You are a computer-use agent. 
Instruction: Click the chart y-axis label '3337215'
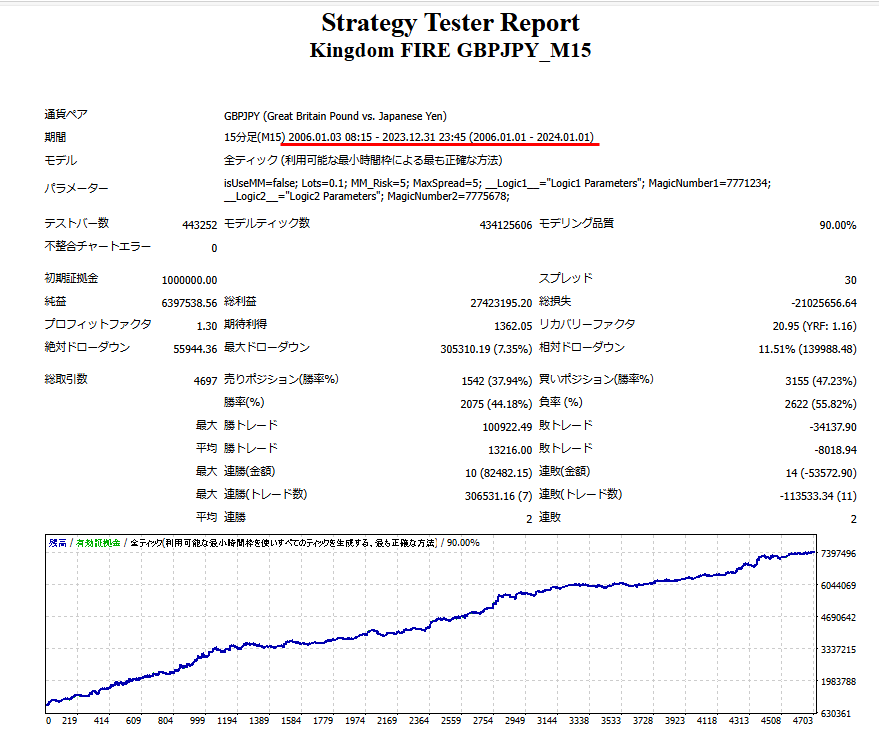click(x=838, y=649)
